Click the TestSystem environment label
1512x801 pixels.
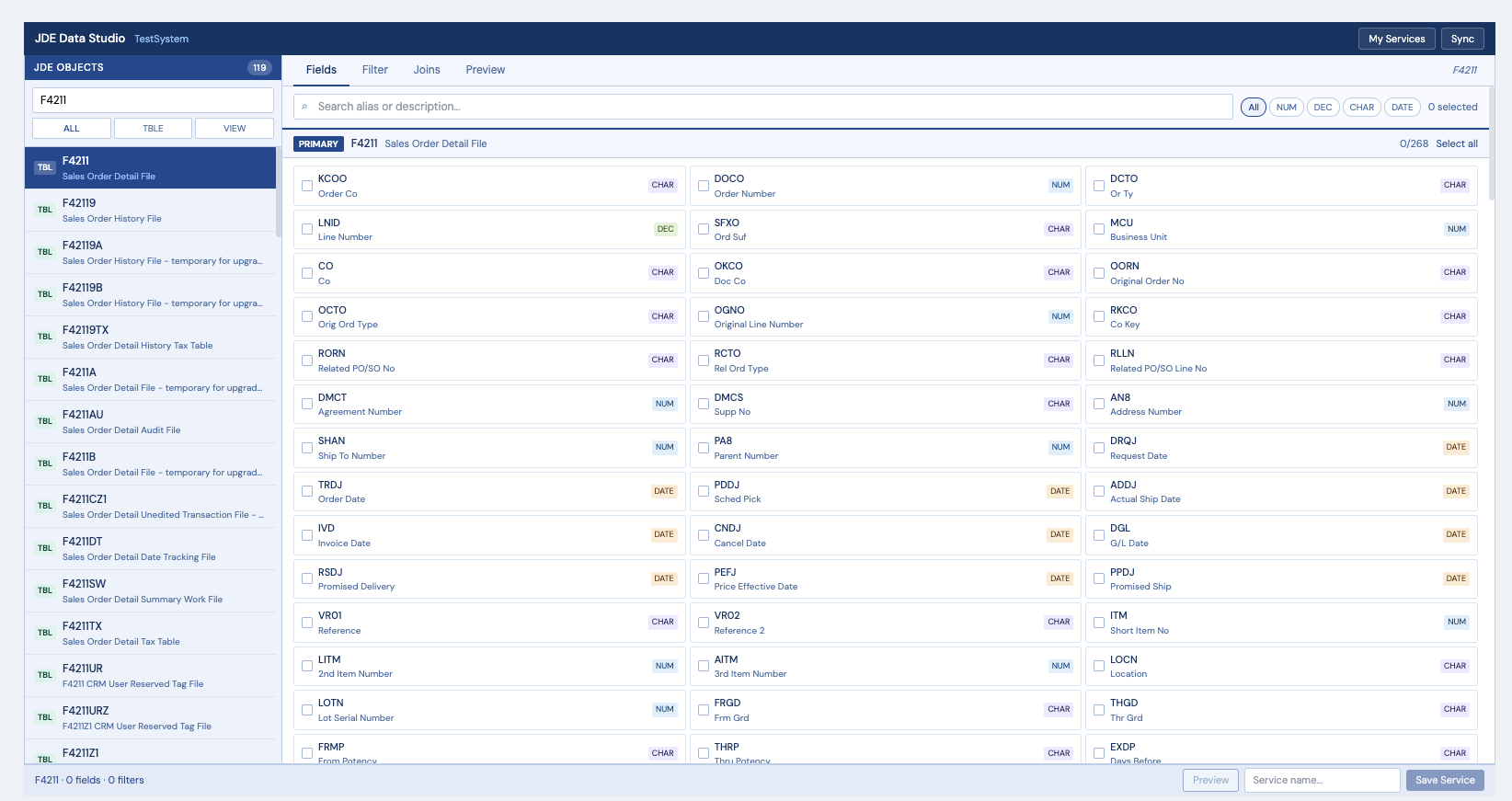161,39
